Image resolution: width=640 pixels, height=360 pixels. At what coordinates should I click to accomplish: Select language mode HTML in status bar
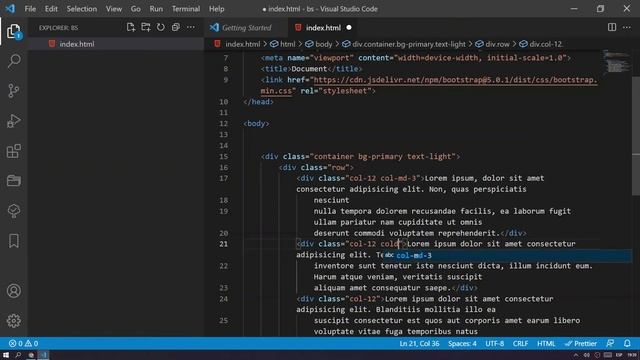click(546, 343)
